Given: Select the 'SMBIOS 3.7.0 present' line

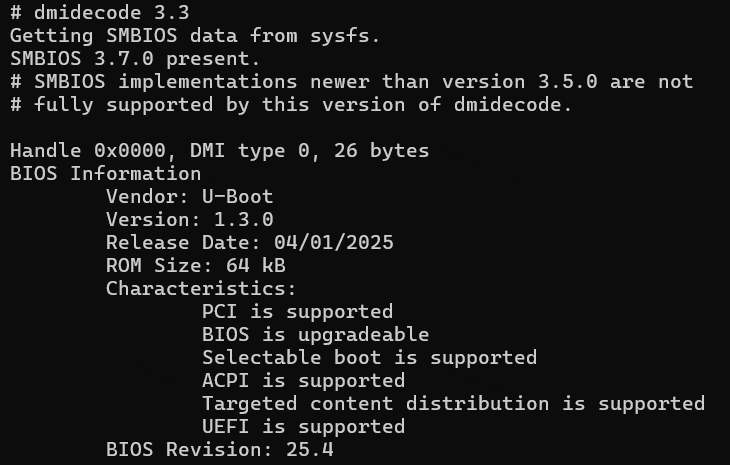Looking at the screenshot, I should coord(135,59).
